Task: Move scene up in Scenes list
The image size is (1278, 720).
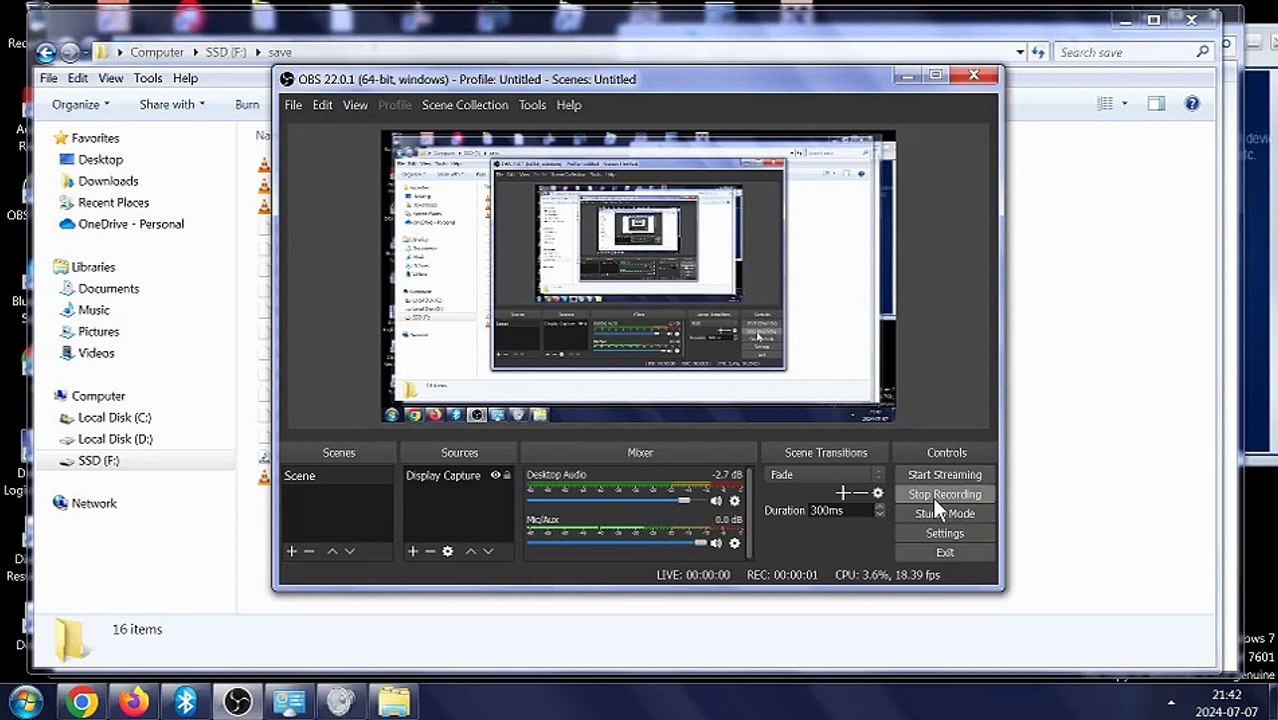Action: pos(332,551)
